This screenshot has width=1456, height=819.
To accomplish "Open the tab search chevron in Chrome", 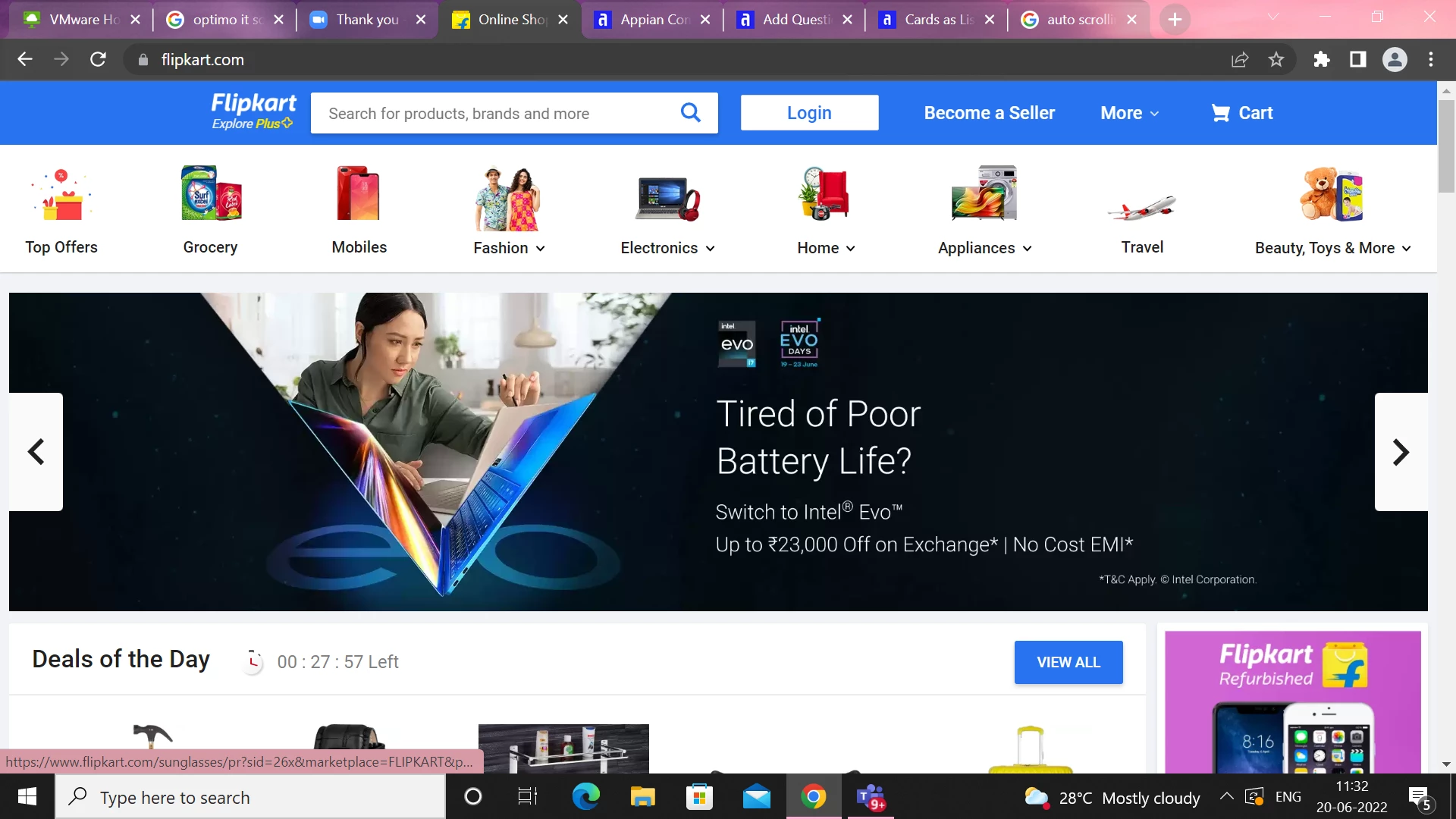I will [1273, 17].
